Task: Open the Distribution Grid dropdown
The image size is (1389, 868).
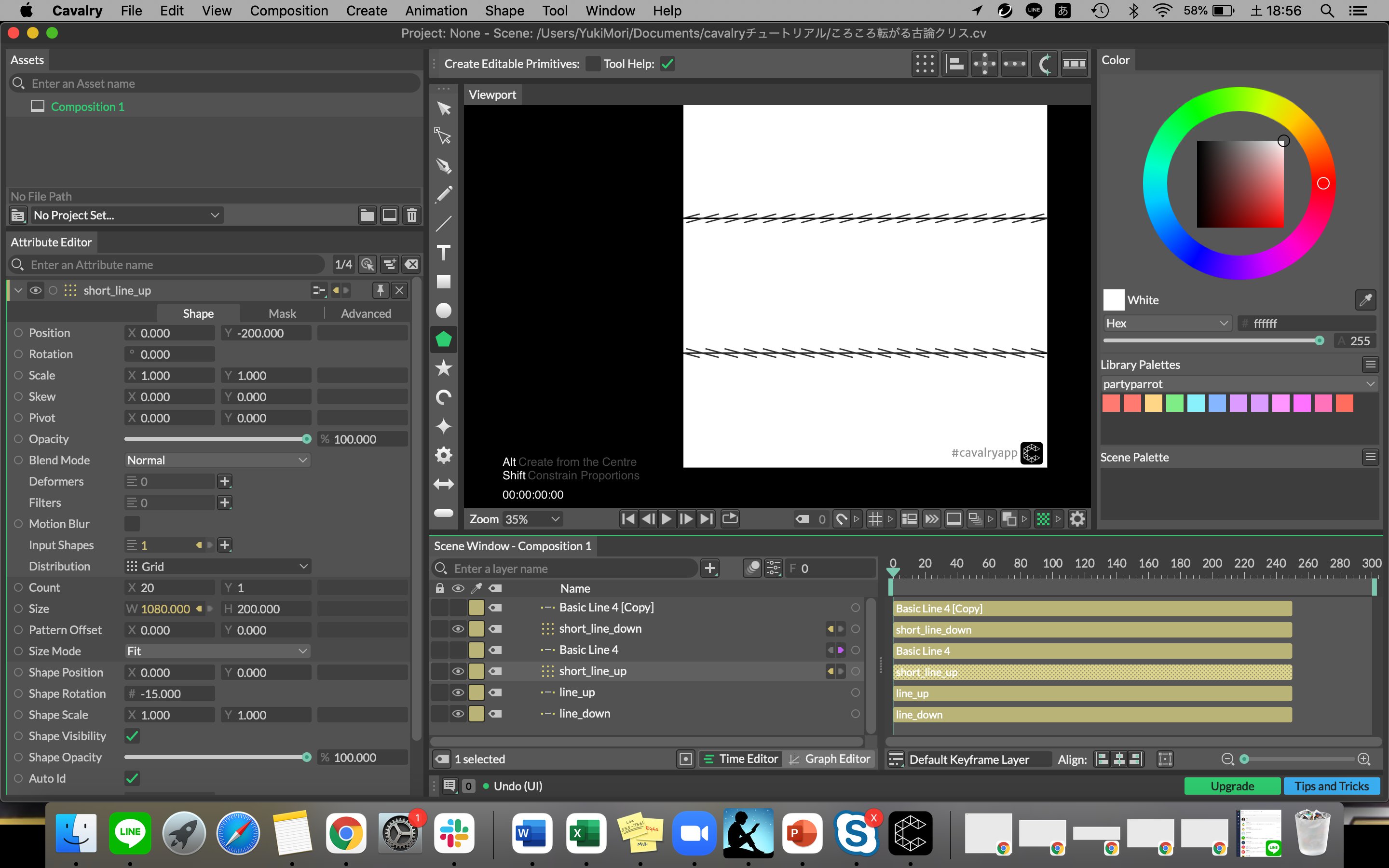Action: pos(218,567)
